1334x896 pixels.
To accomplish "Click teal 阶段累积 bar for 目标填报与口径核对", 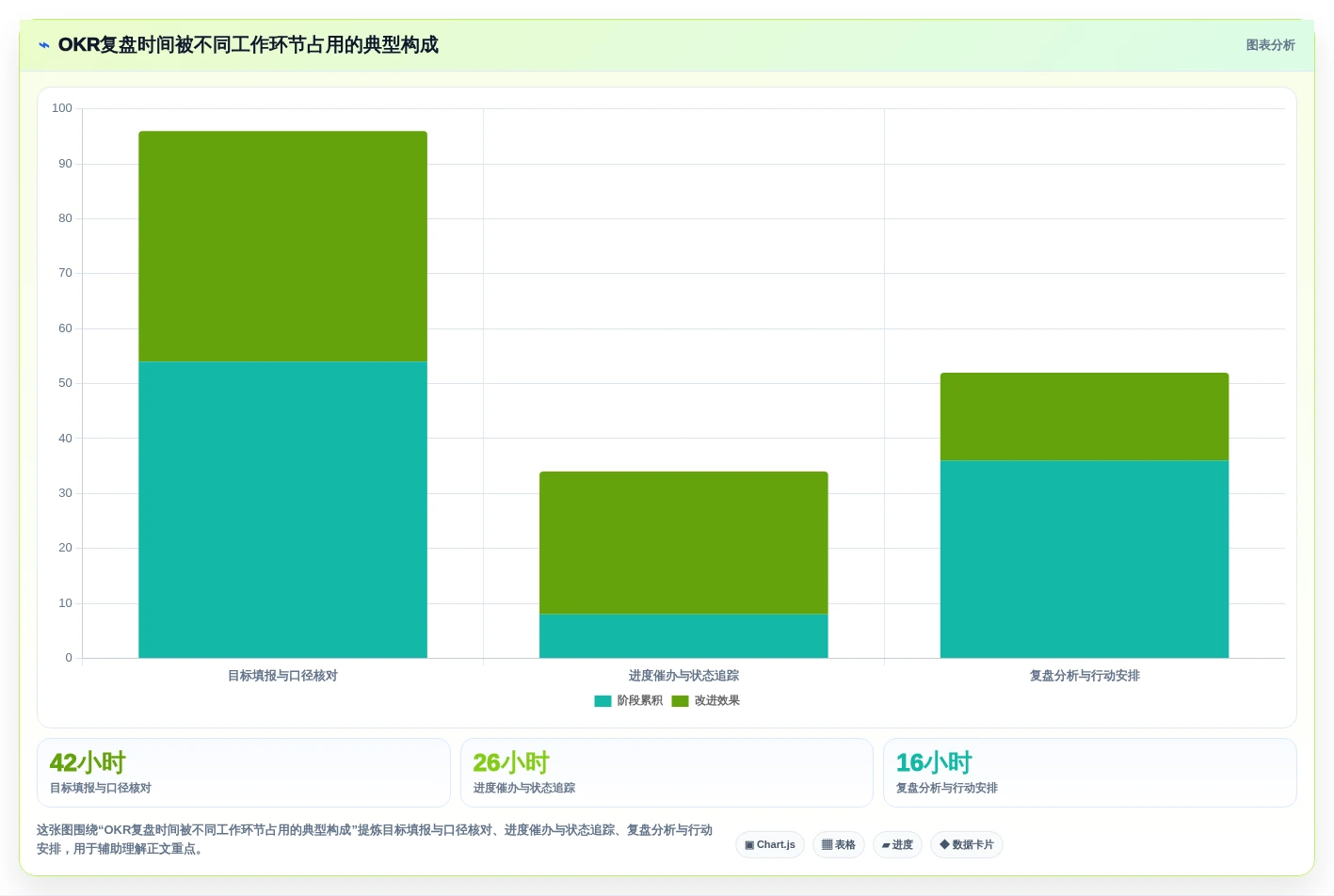I will click(x=282, y=510).
